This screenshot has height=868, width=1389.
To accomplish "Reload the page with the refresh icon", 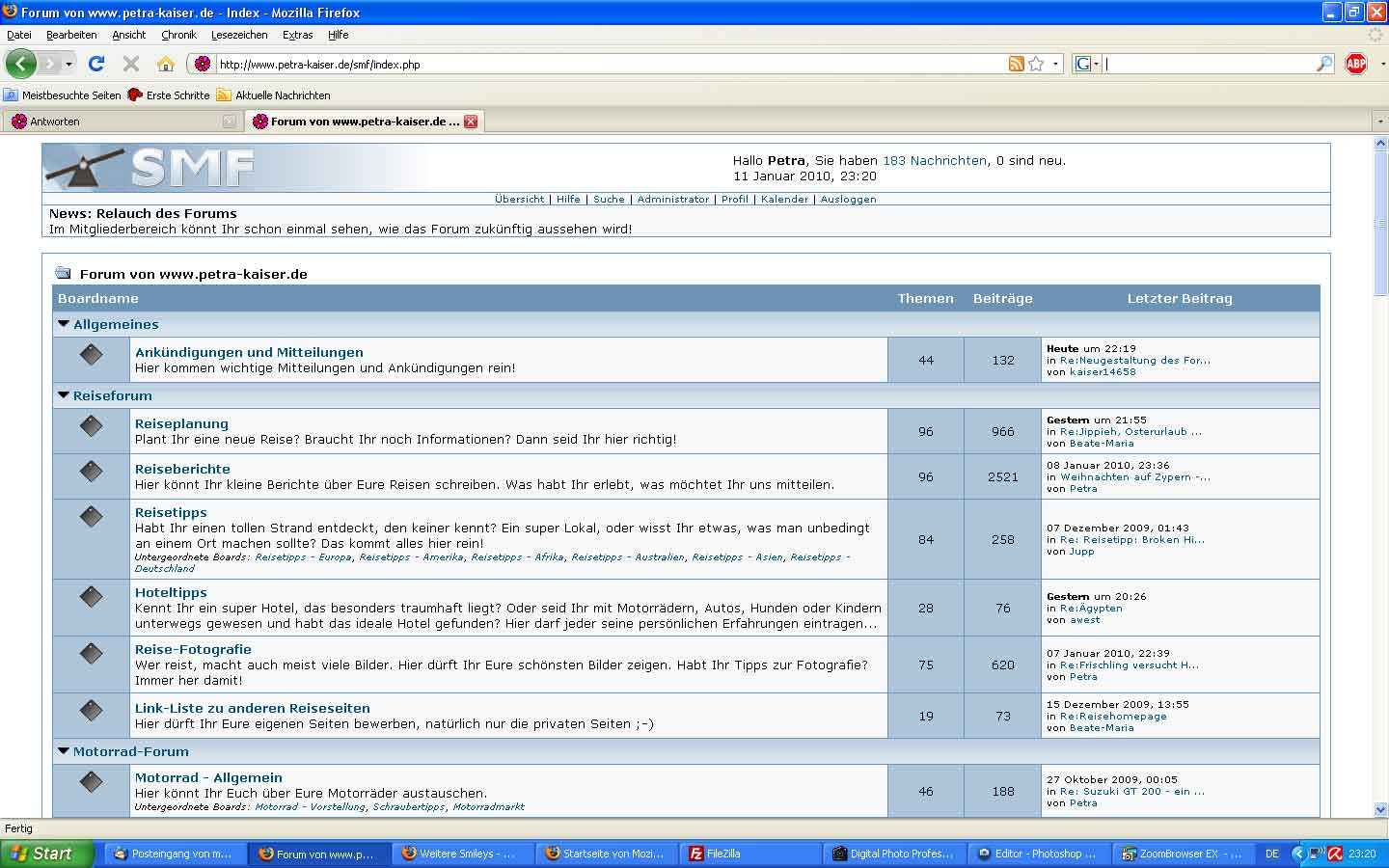I will tap(95, 64).
